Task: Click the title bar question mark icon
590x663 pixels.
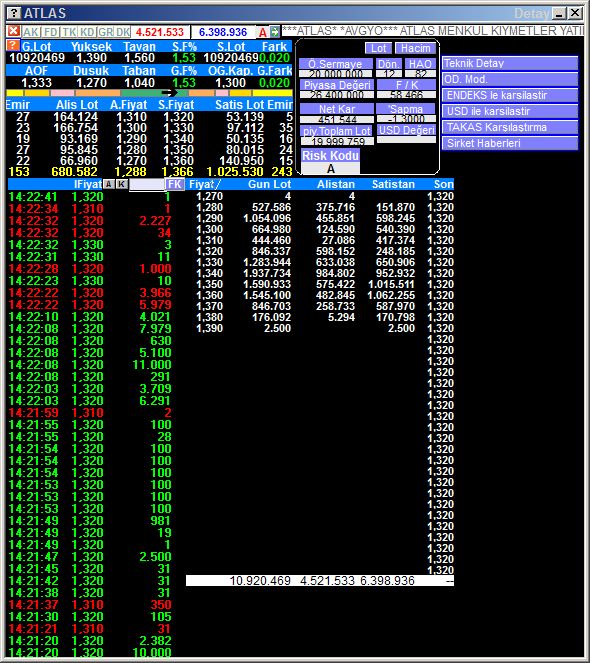Action: click(x=14, y=13)
